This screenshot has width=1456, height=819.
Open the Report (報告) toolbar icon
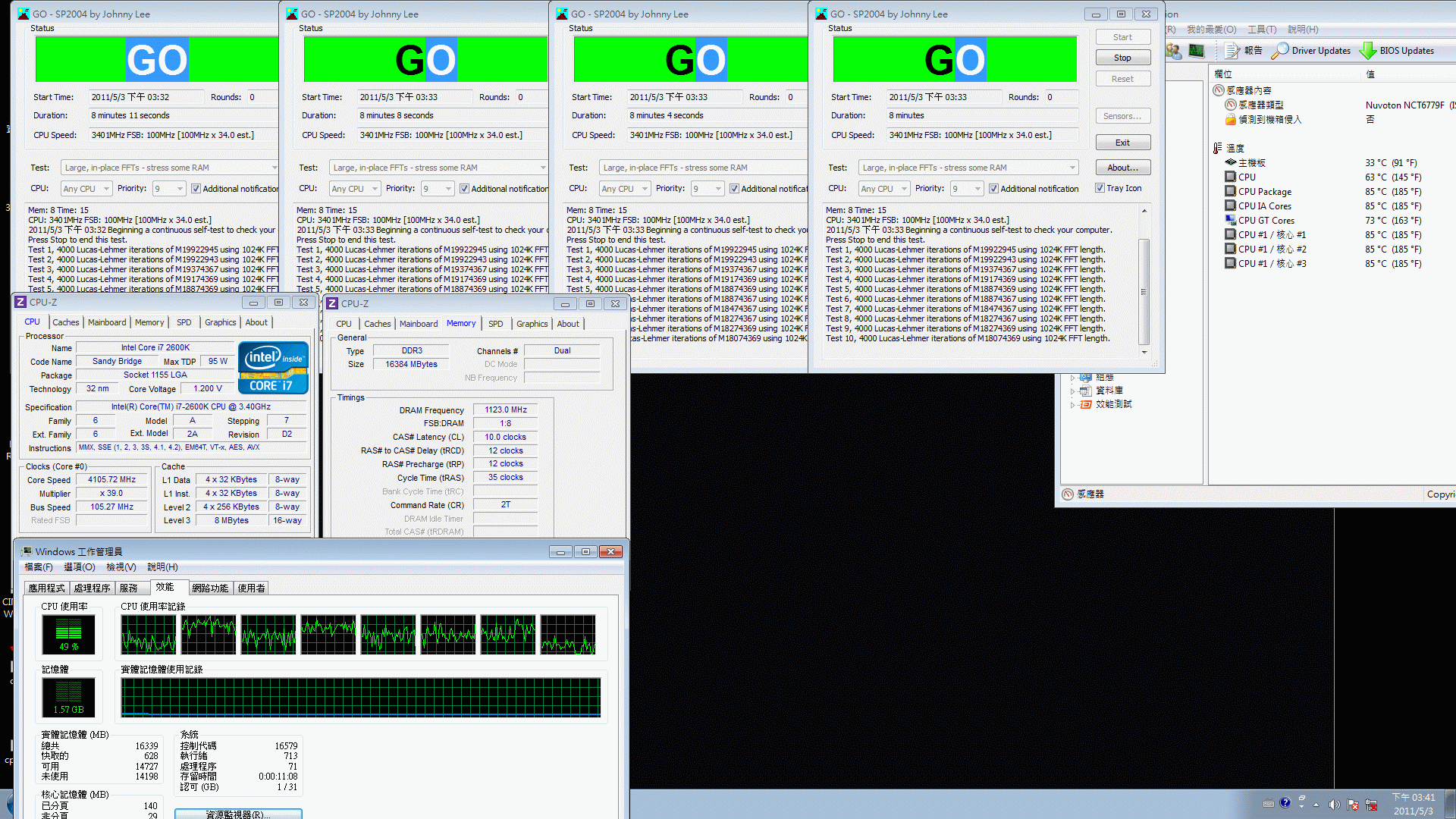click(1232, 51)
